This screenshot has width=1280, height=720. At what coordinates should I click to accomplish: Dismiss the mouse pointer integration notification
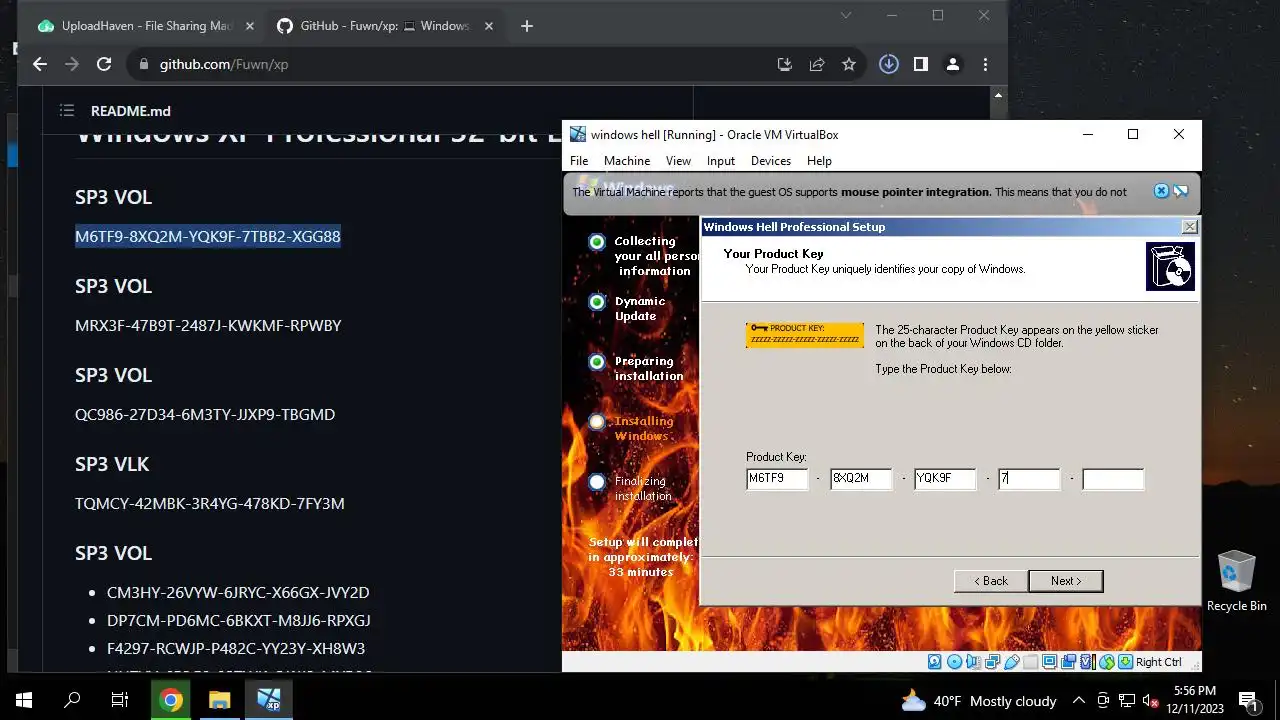1161,191
